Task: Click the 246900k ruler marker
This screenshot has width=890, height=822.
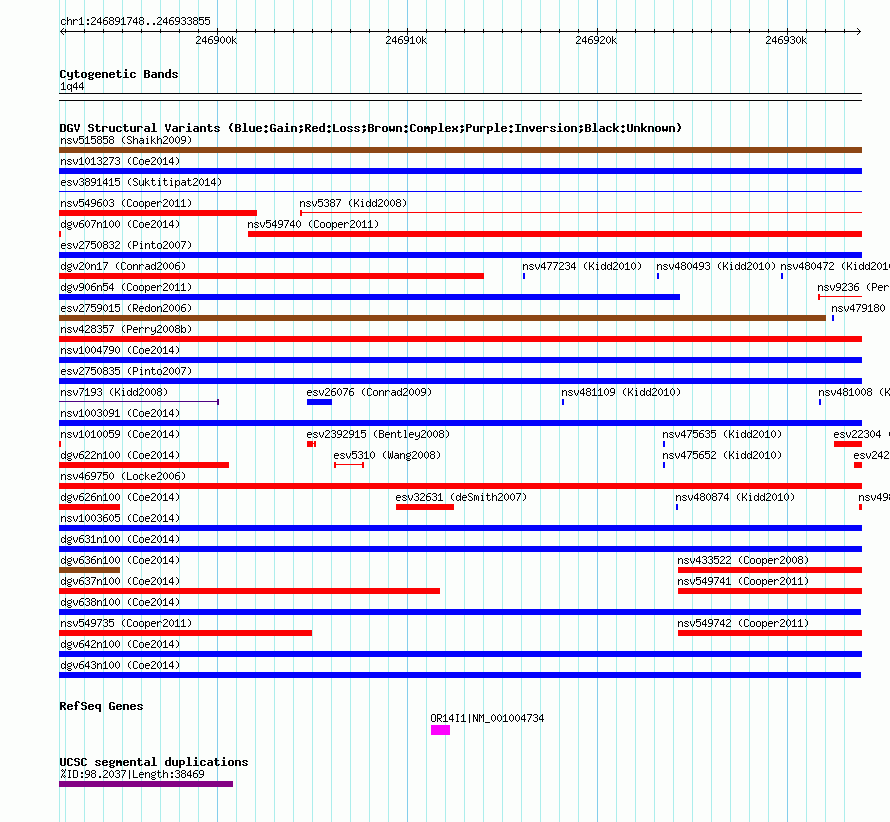Action: point(216,40)
